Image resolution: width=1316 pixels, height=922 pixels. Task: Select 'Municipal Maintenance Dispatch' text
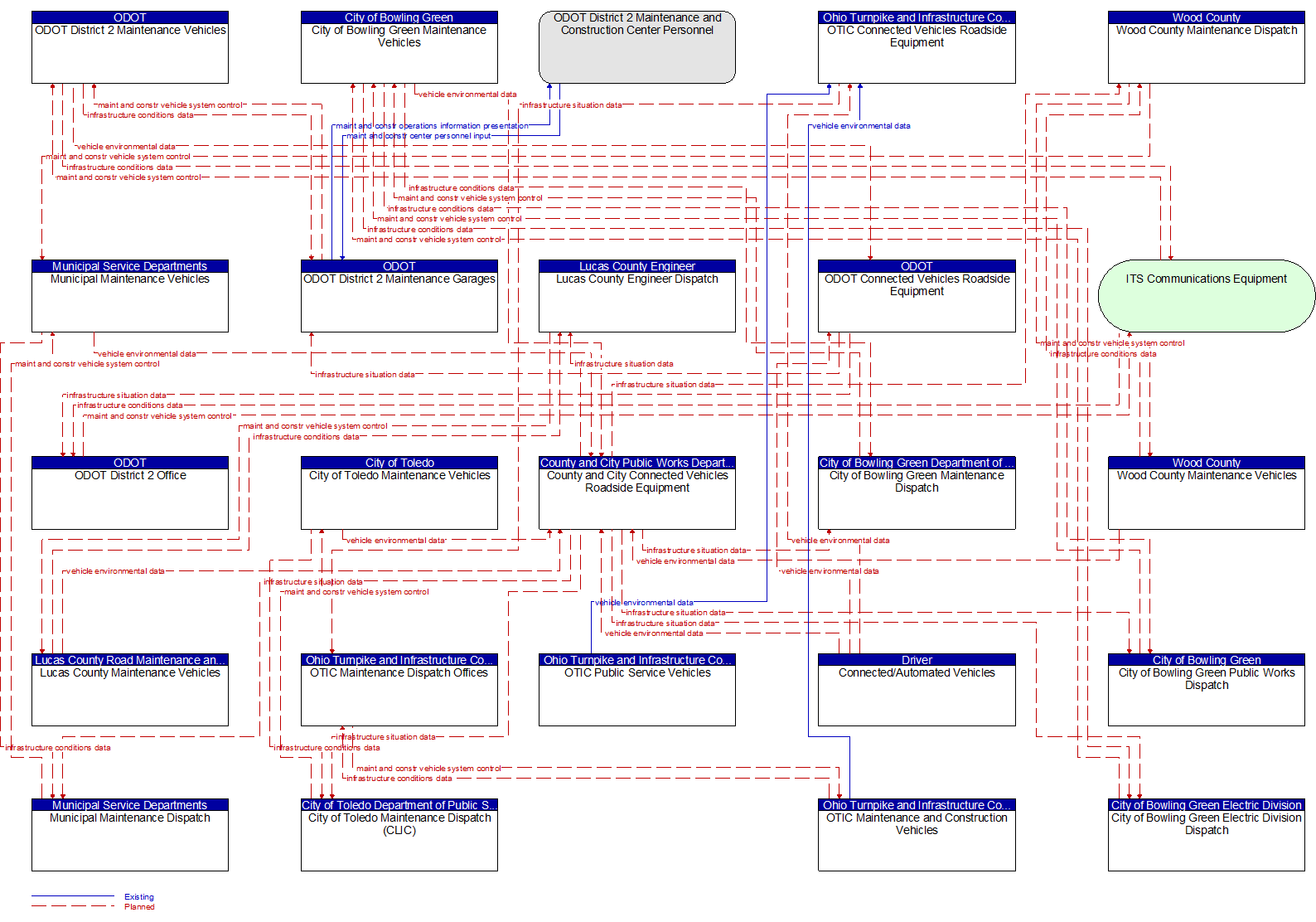(130, 818)
